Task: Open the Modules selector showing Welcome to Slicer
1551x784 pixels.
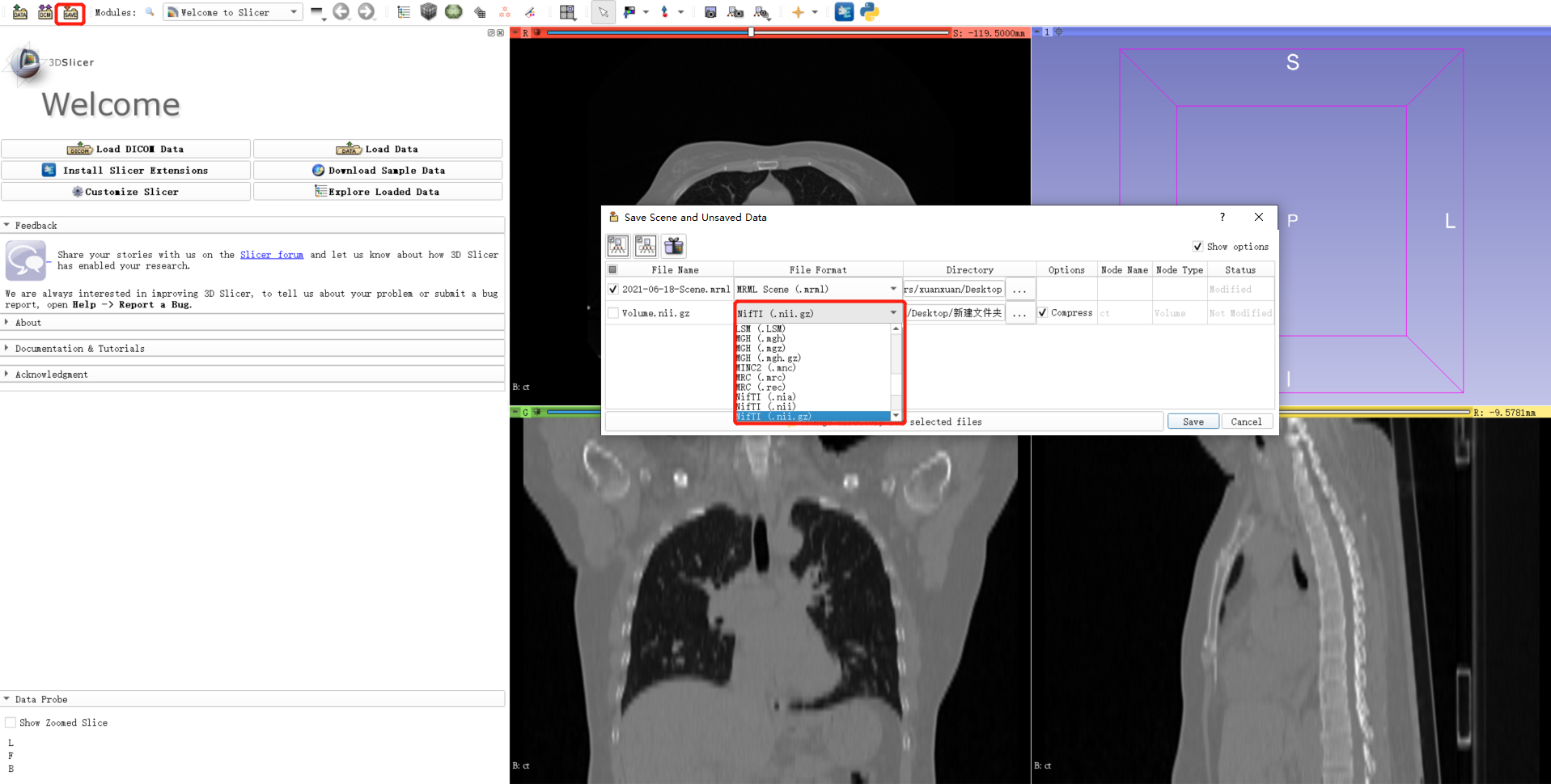Action: pyautogui.click(x=232, y=12)
